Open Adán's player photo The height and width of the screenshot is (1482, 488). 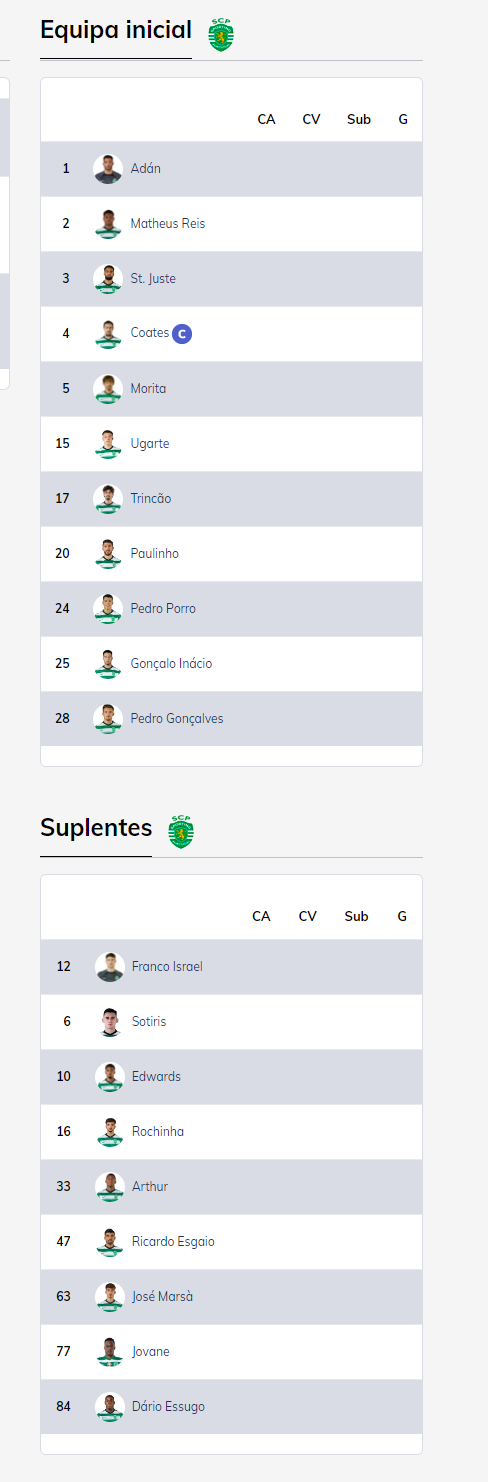click(x=108, y=169)
